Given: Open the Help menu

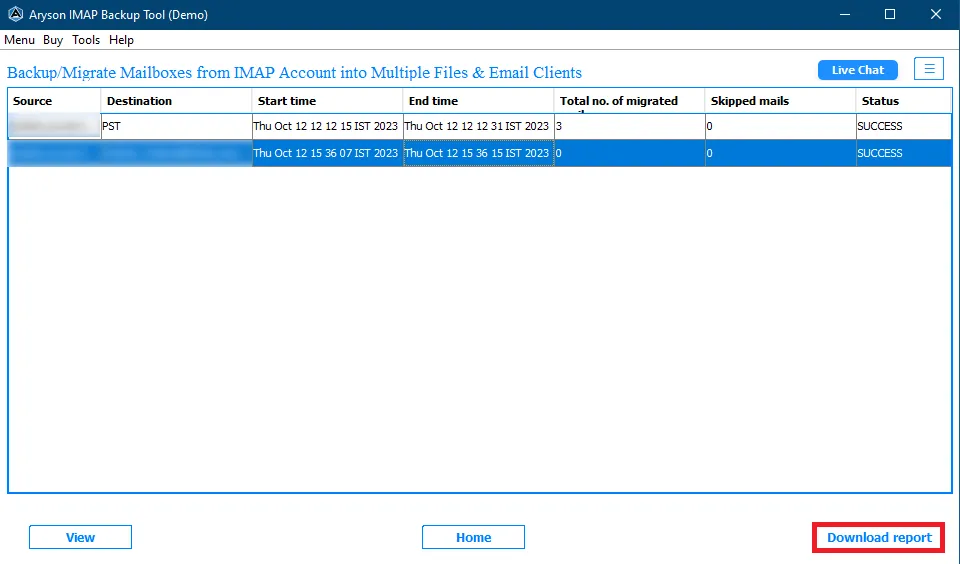Looking at the screenshot, I should [x=121, y=40].
